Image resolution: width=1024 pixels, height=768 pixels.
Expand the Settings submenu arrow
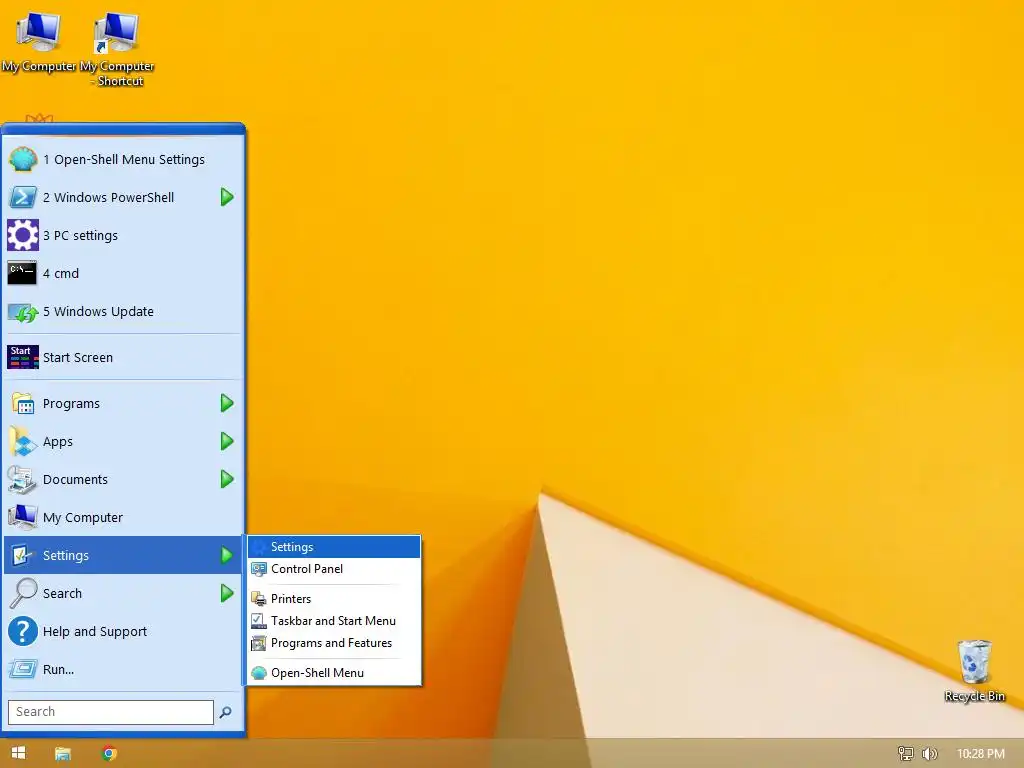click(227, 555)
